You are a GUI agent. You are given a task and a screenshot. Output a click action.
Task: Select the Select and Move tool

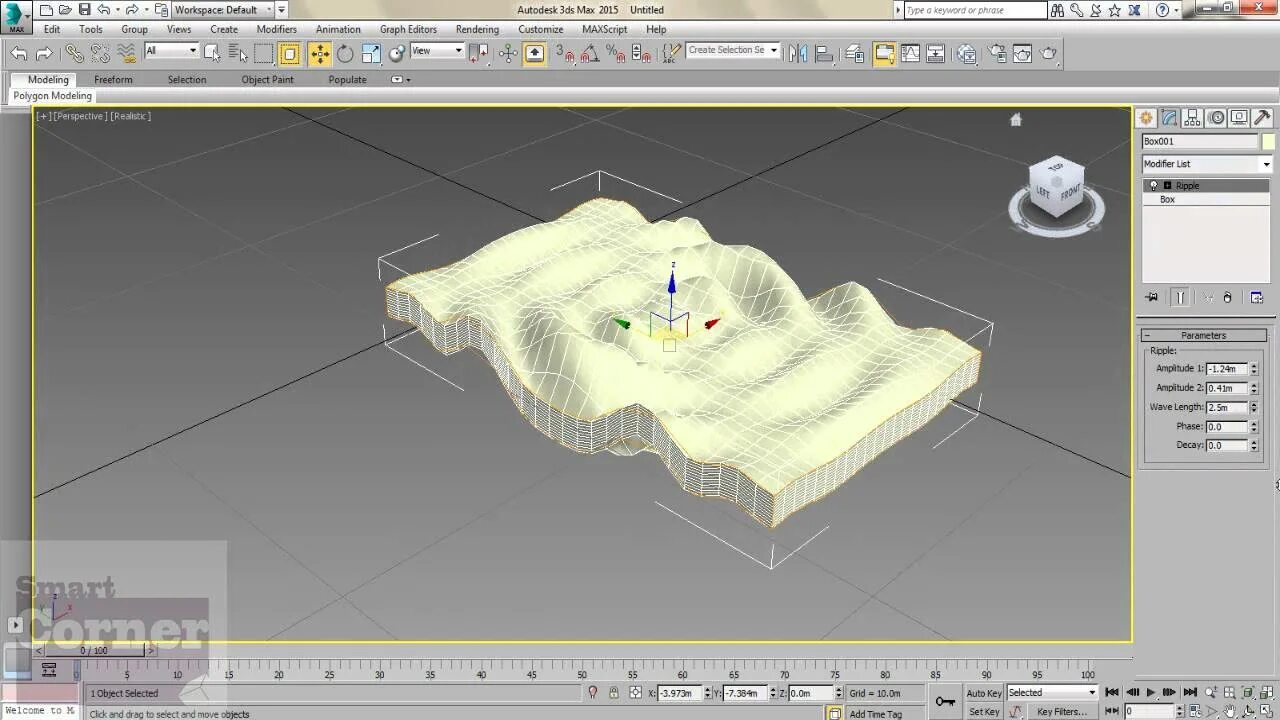(320, 52)
